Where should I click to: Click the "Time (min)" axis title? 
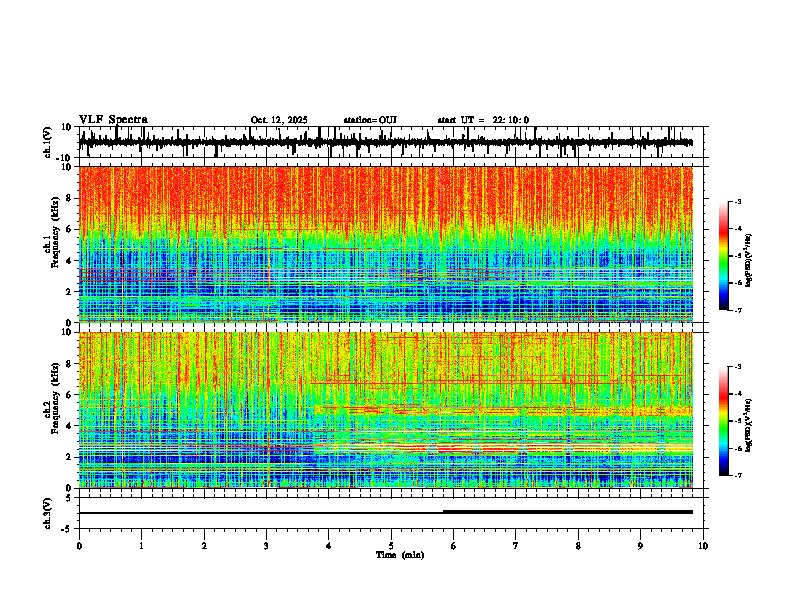tap(400, 555)
